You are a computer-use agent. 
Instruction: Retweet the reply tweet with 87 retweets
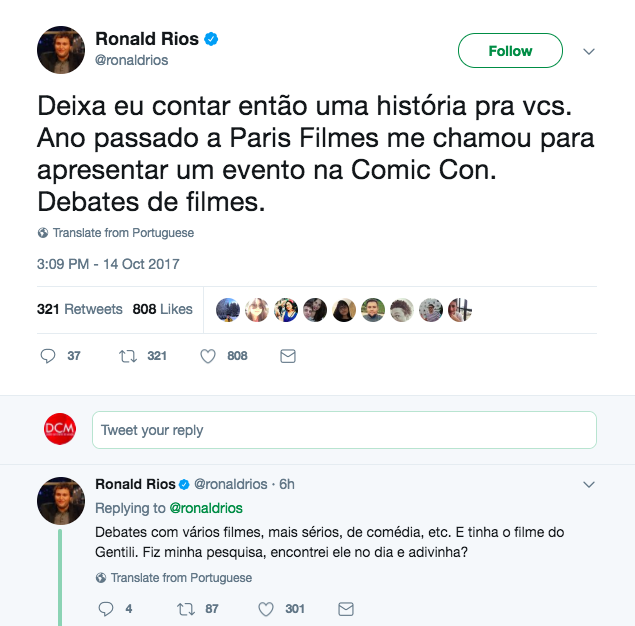point(184,608)
